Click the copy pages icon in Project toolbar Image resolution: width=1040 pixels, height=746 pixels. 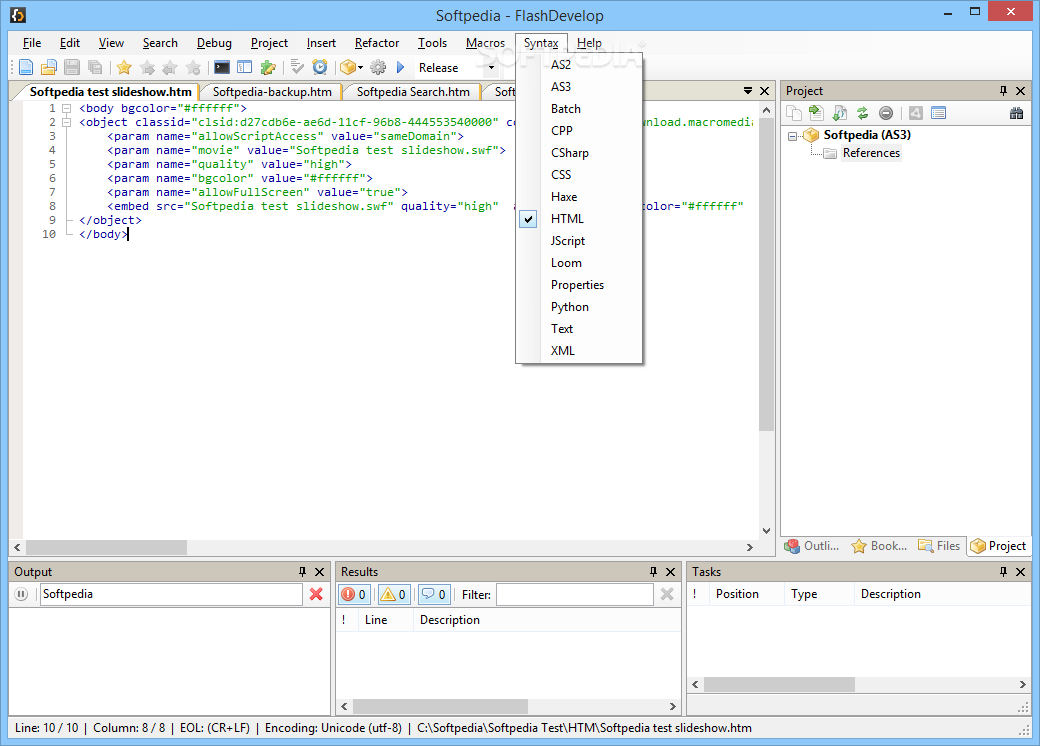click(793, 113)
